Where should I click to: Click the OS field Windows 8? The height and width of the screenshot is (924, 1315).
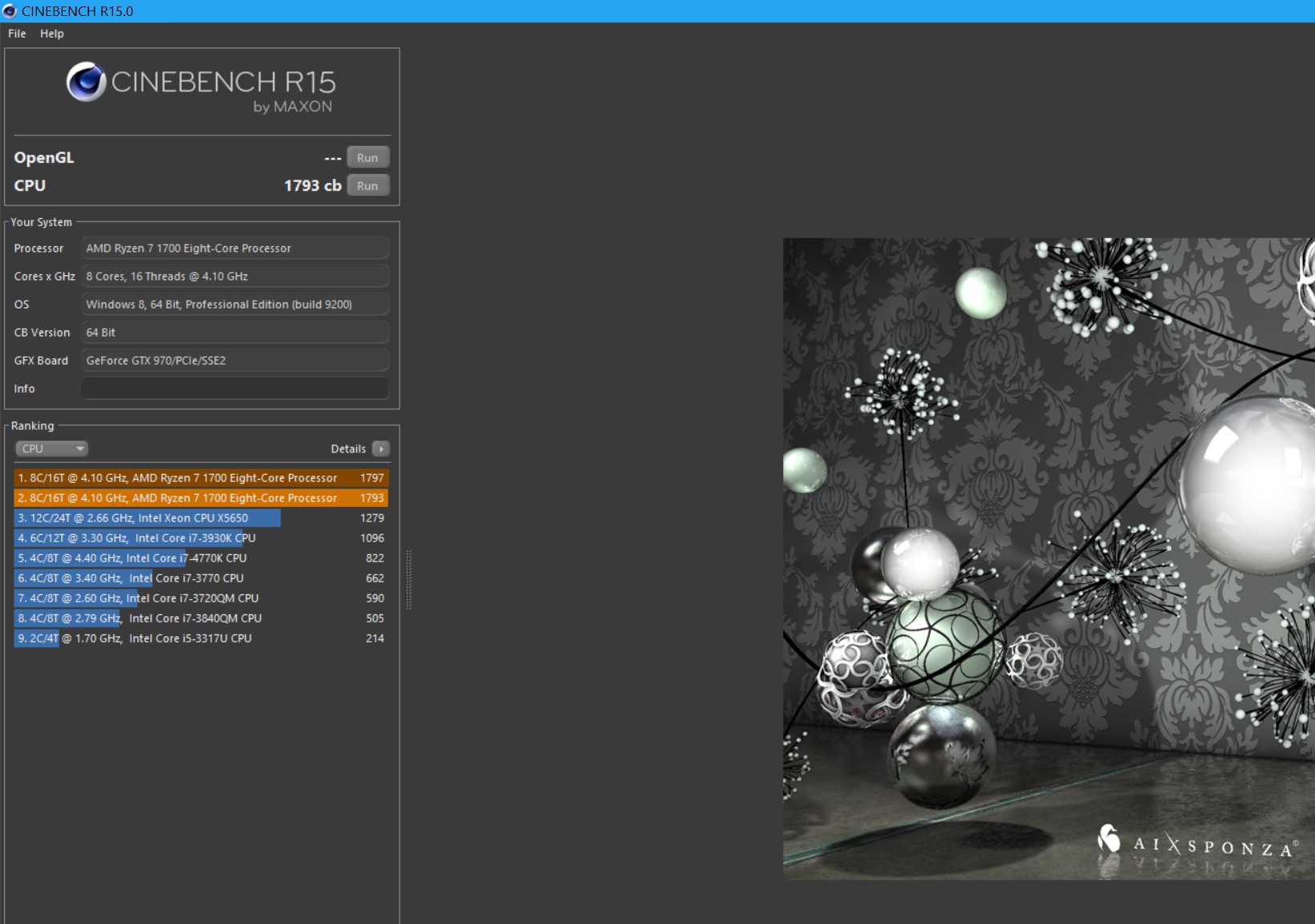[235, 305]
